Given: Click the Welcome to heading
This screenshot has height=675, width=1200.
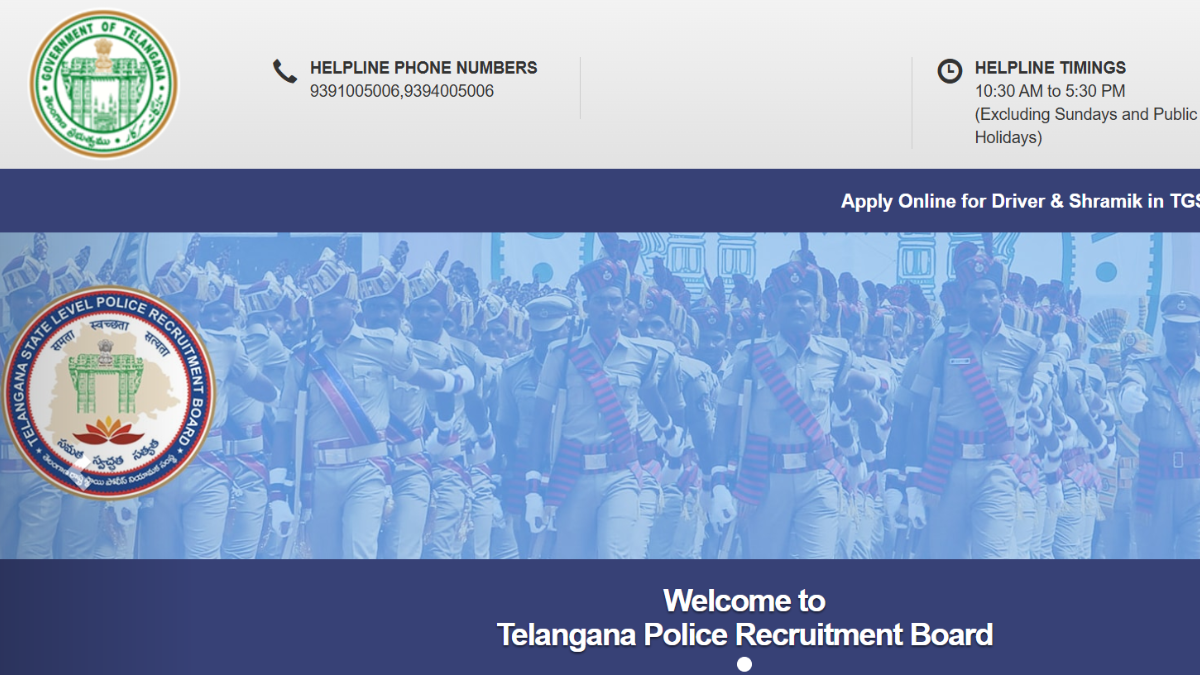Looking at the screenshot, I should point(744,600).
